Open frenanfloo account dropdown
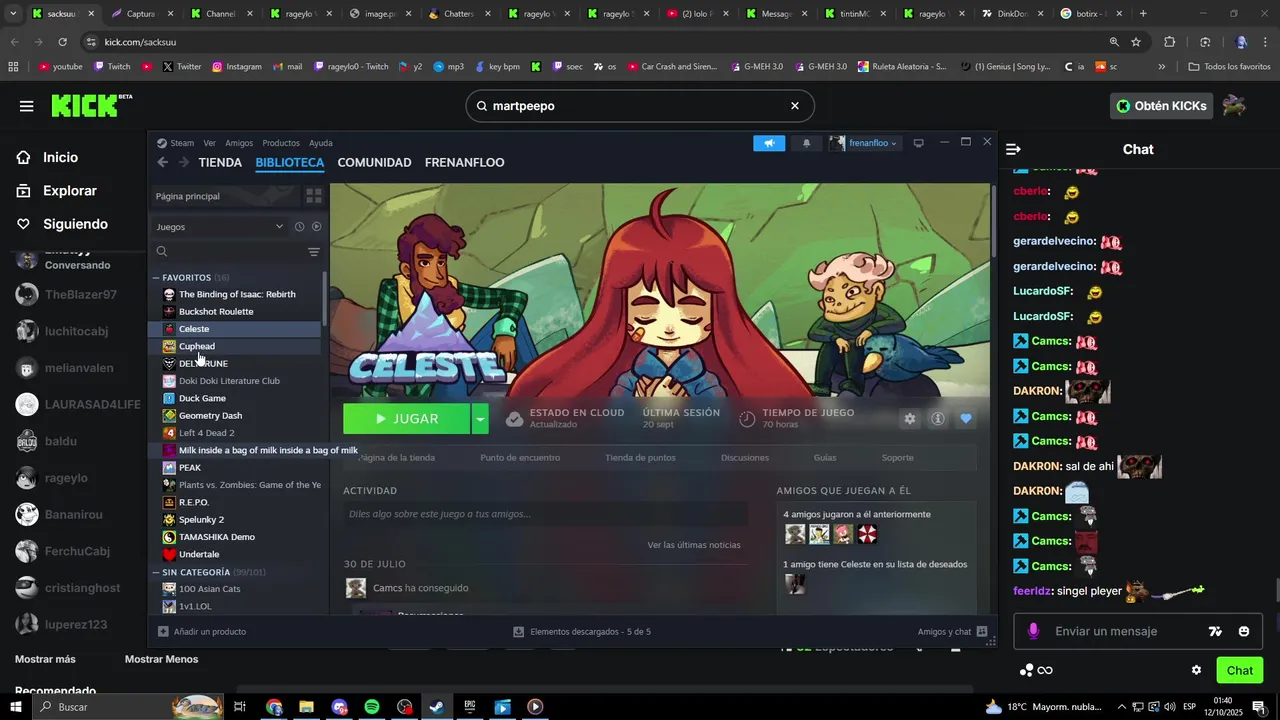Image resolution: width=1280 pixels, height=720 pixels. point(863,143)
